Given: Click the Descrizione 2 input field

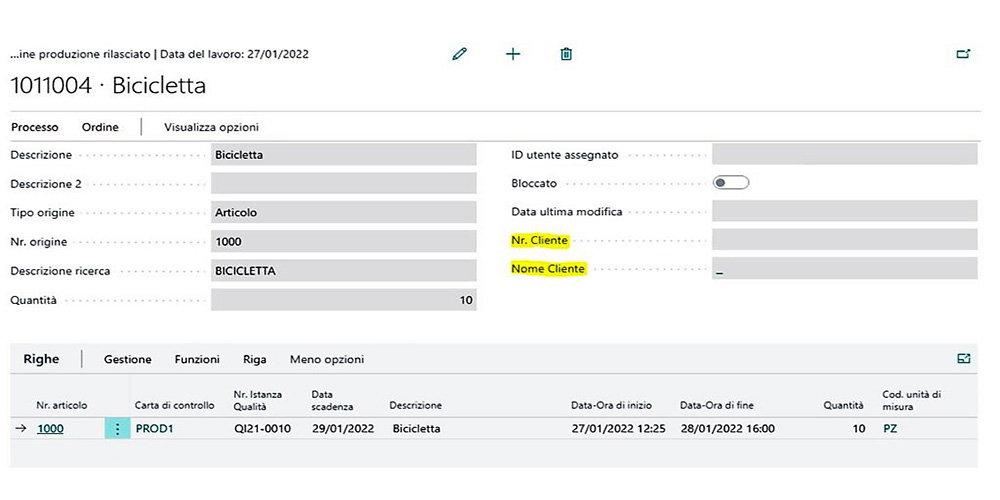Looking at the screenshot, I should click(x=343, y=184).
